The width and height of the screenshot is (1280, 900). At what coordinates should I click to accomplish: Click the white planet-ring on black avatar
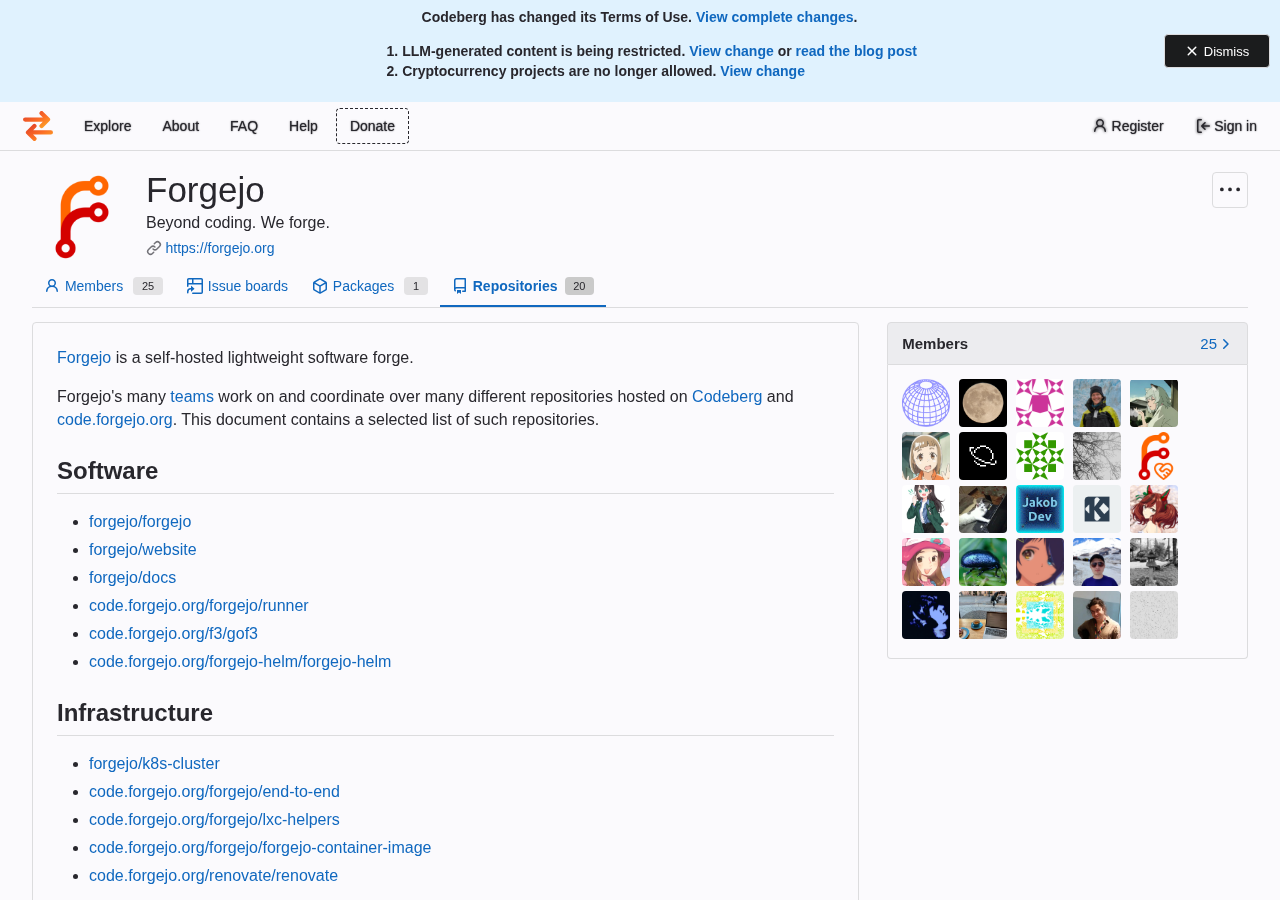[x=983, y=456]
